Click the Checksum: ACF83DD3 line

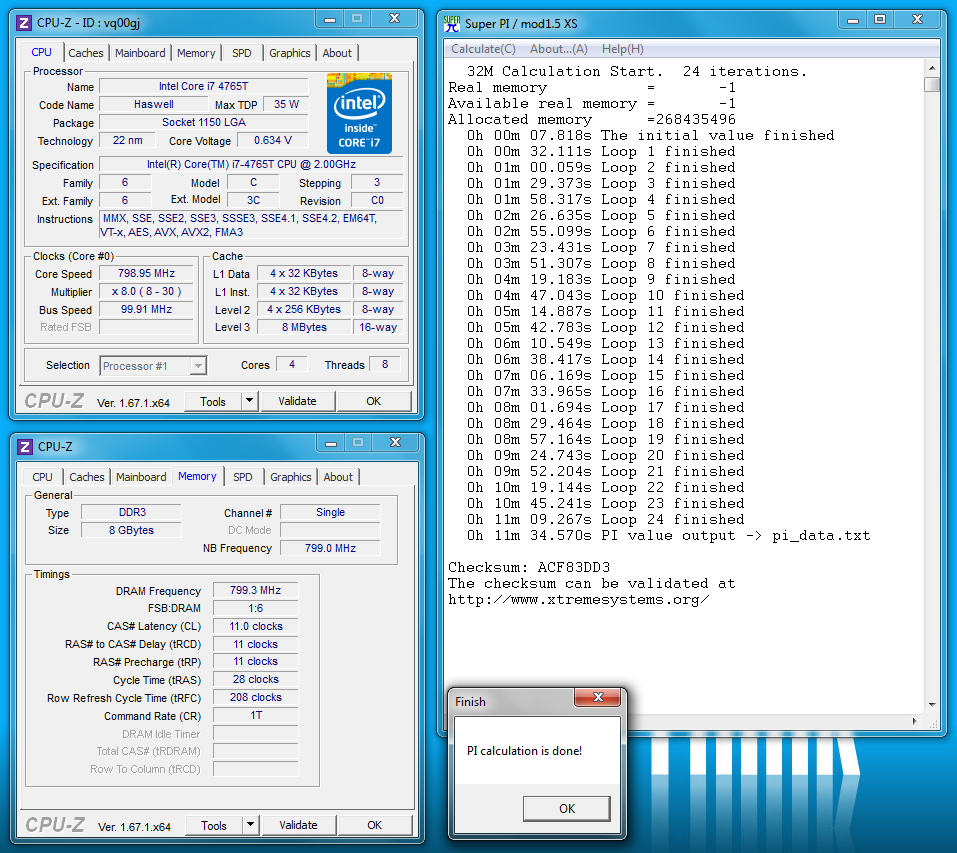point(529,567)
